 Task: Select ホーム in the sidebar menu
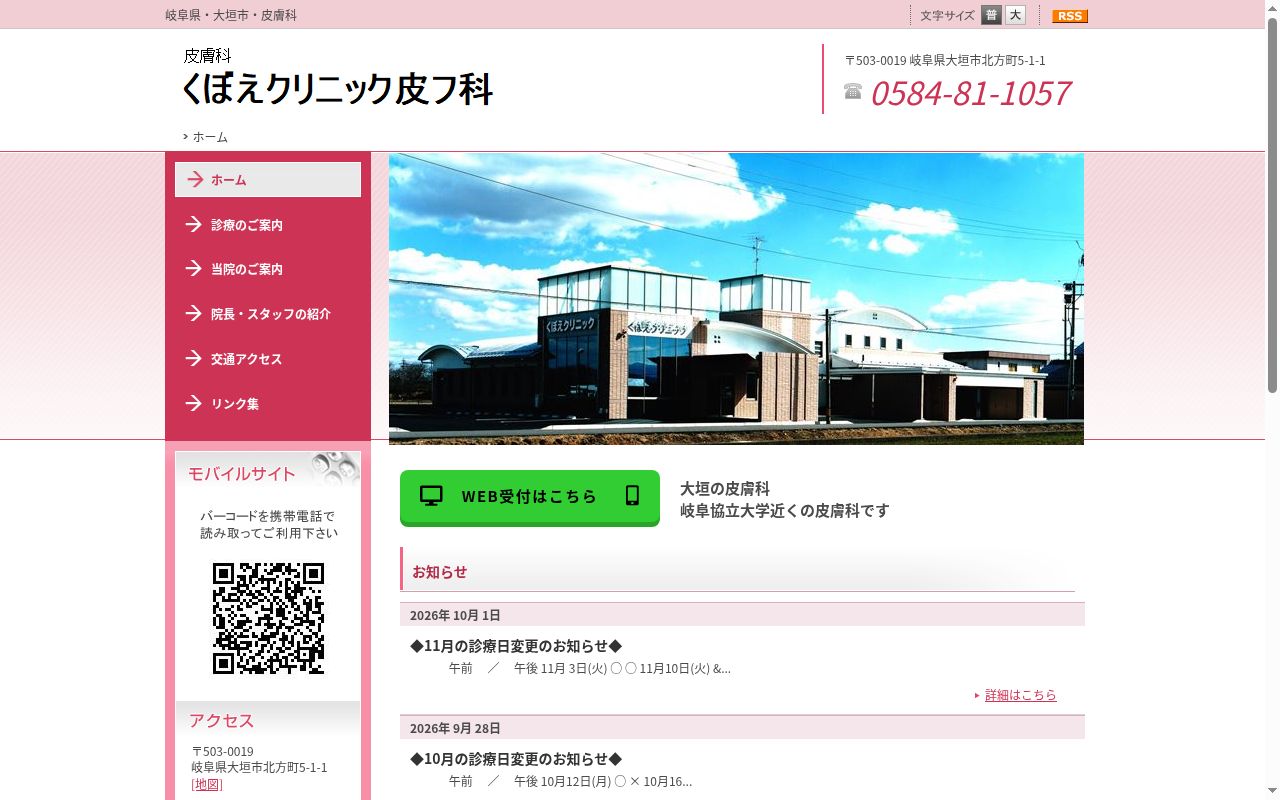(268, 180)
